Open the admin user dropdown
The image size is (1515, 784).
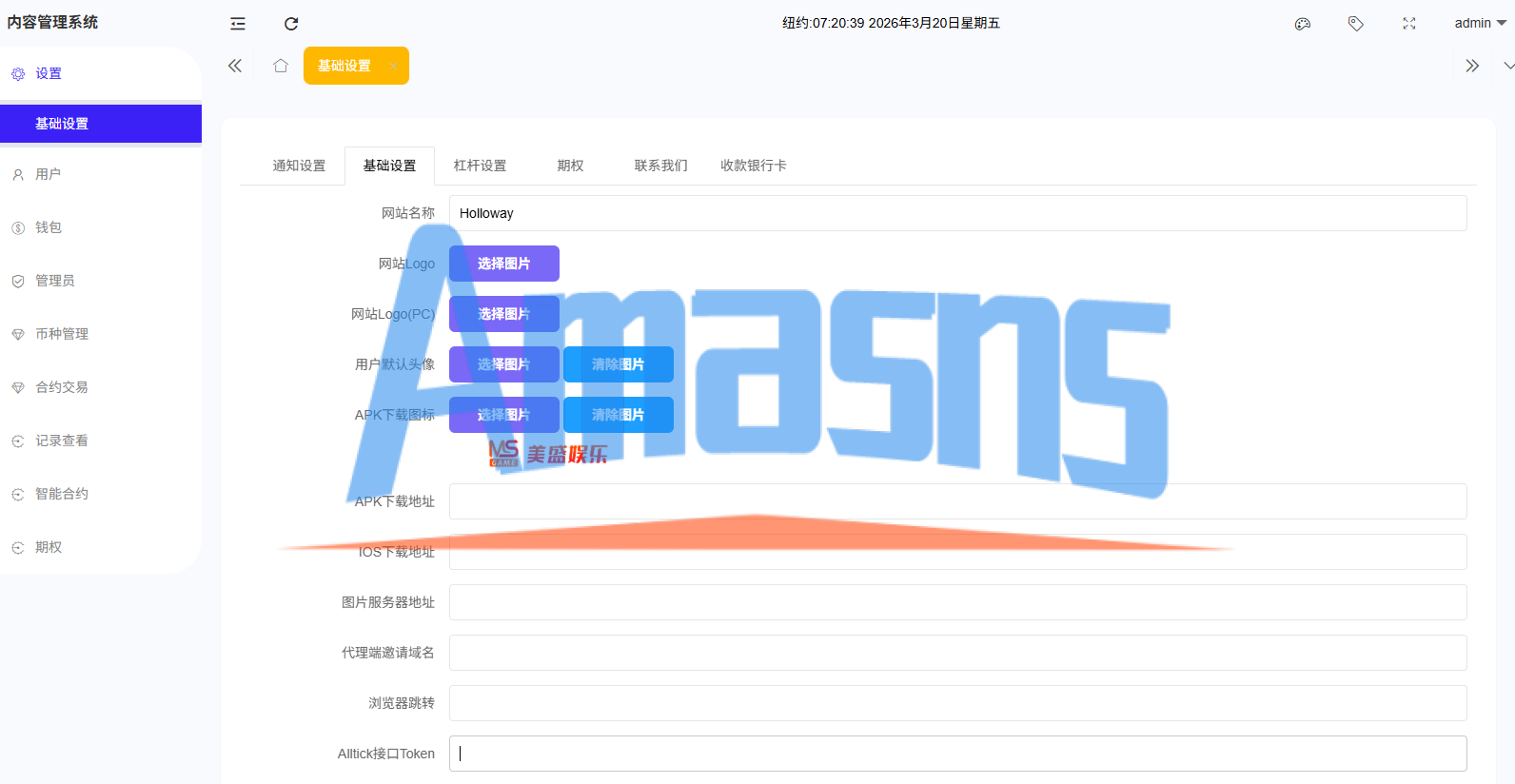point(1480,23)
